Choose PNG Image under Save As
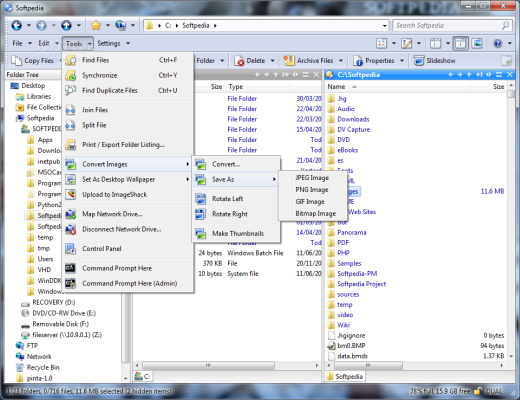 [313, 190]
